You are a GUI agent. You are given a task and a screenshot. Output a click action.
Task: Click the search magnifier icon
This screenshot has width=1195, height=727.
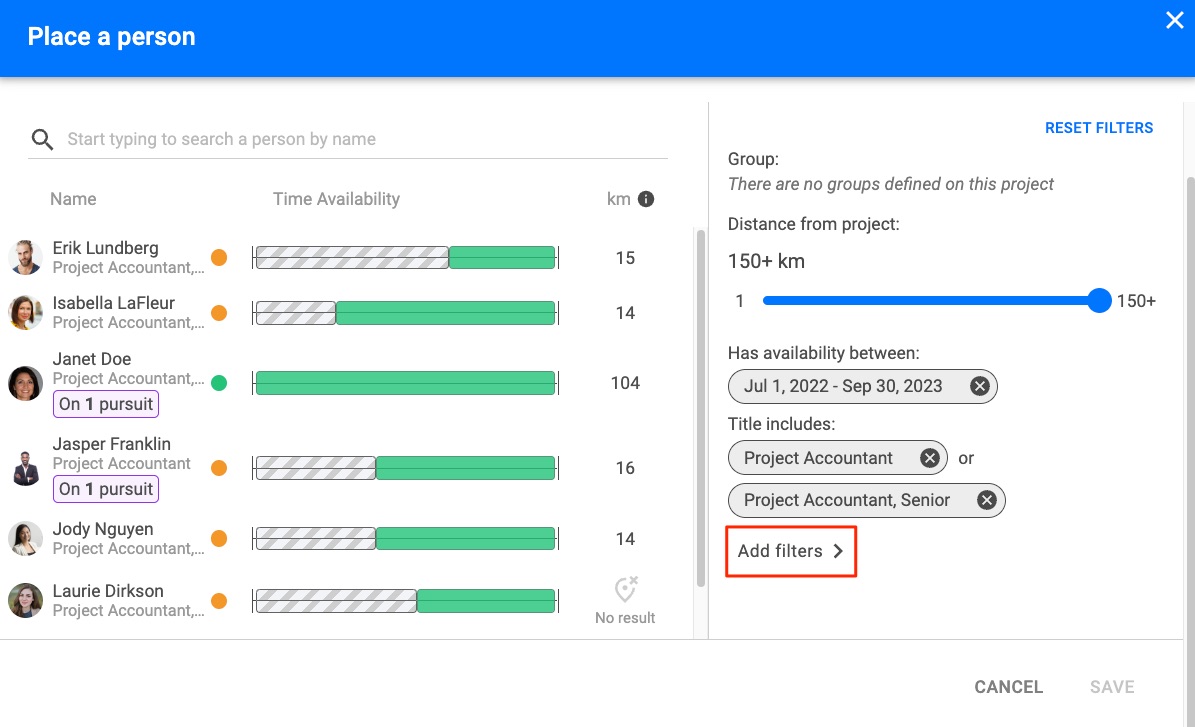click(x=42, y=139)
